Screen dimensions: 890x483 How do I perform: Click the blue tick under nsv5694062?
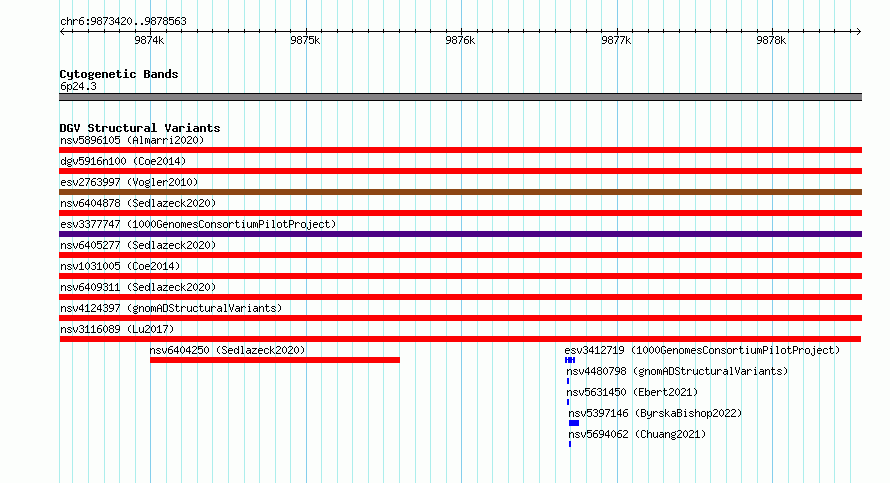coord(569,444)
